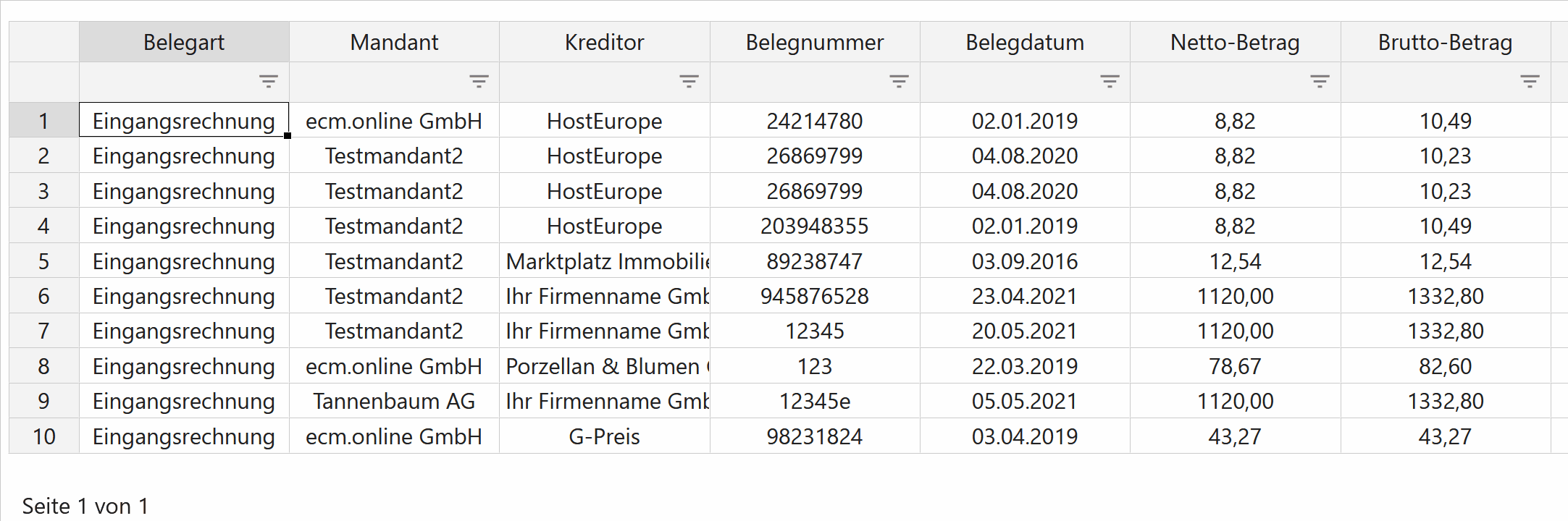Sort by the Kreditor column header
The image size is (1568, 521).
coord(605,42)
